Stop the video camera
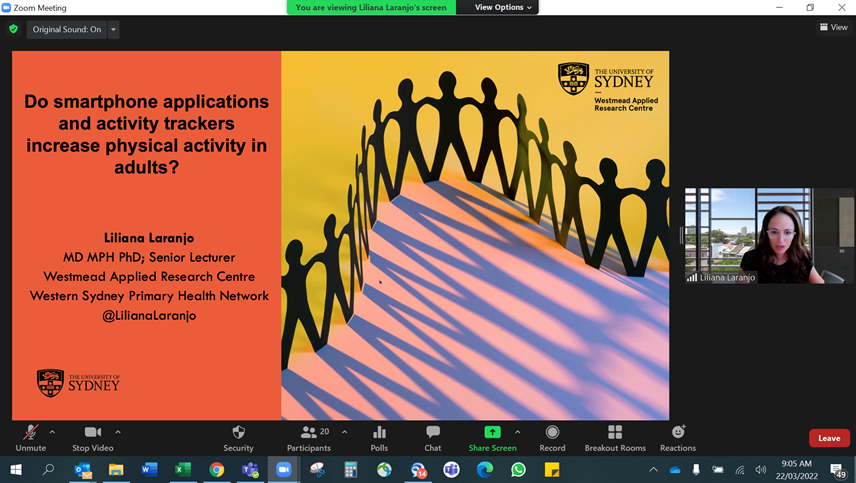This screenshot has width=856, height=483. pos(93,438)
